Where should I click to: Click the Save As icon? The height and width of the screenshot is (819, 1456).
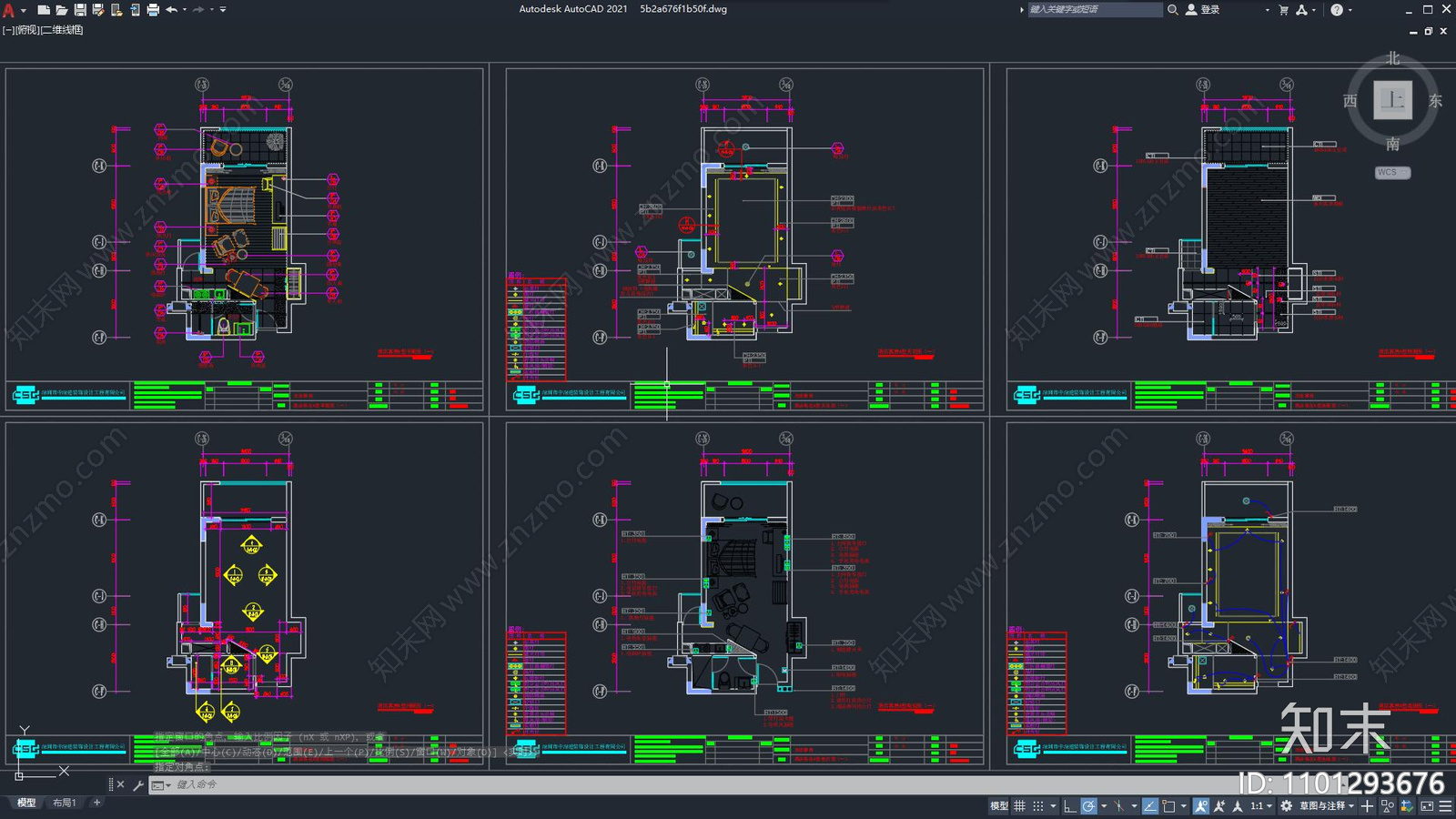click(98, 9)
